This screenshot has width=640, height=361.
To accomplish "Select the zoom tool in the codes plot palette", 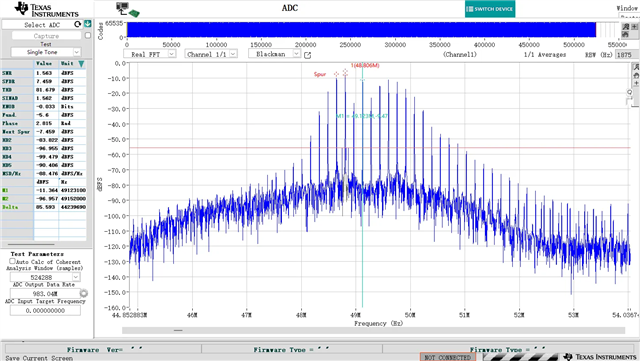I will [625, 27].
